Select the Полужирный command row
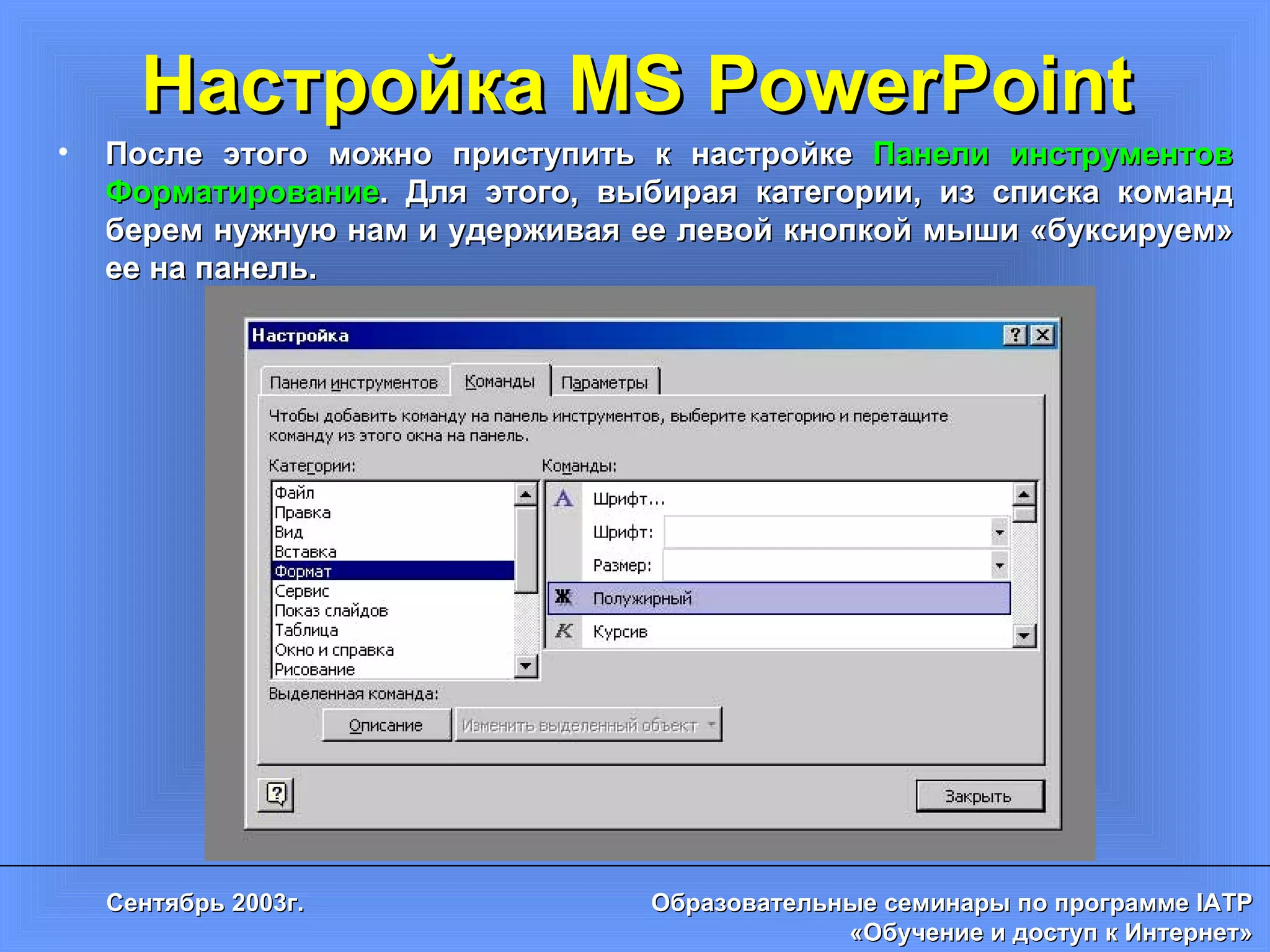1270x952 pixels. tap(779, 598)
